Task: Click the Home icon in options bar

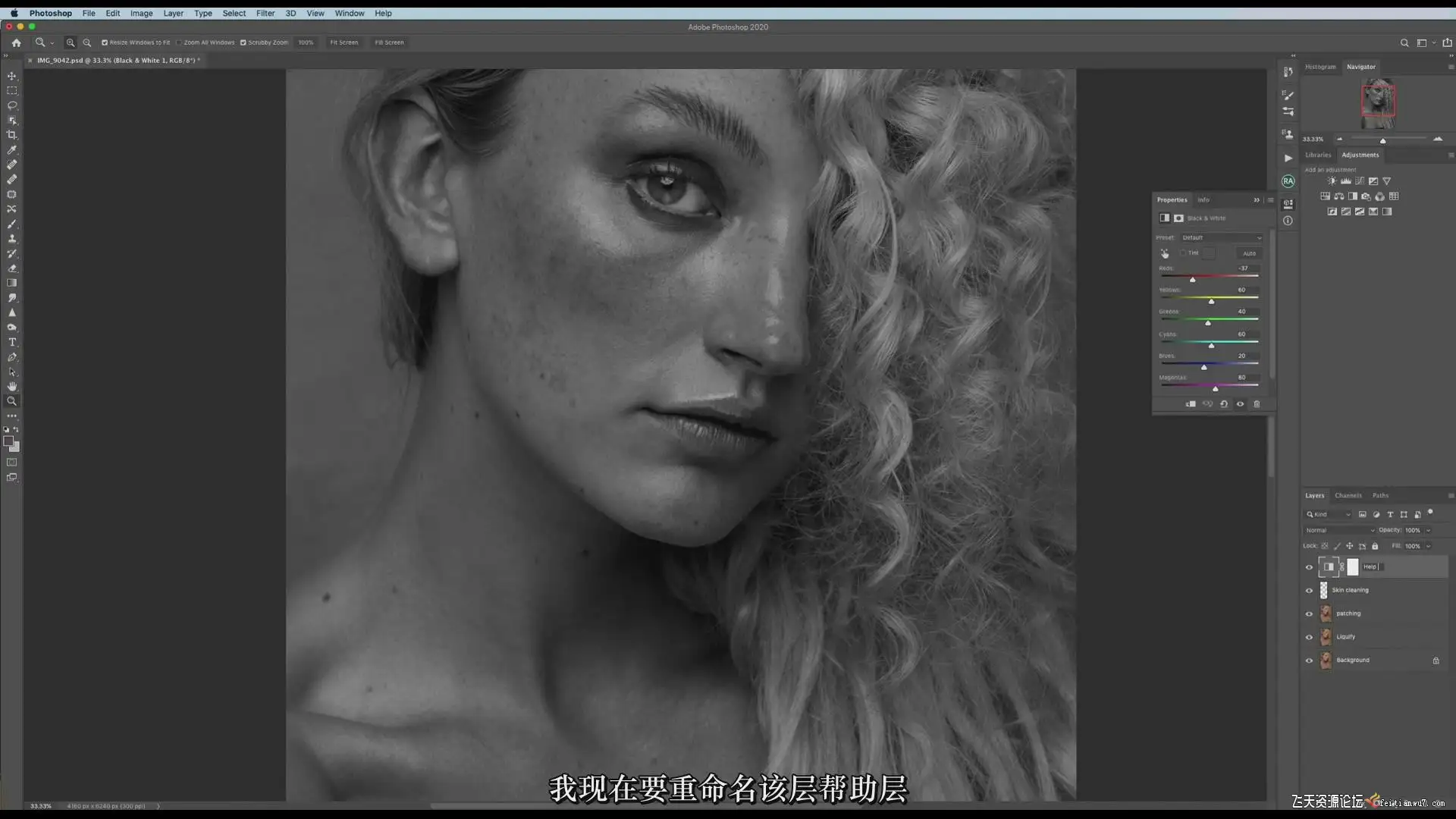Action: tap(16, 42)
